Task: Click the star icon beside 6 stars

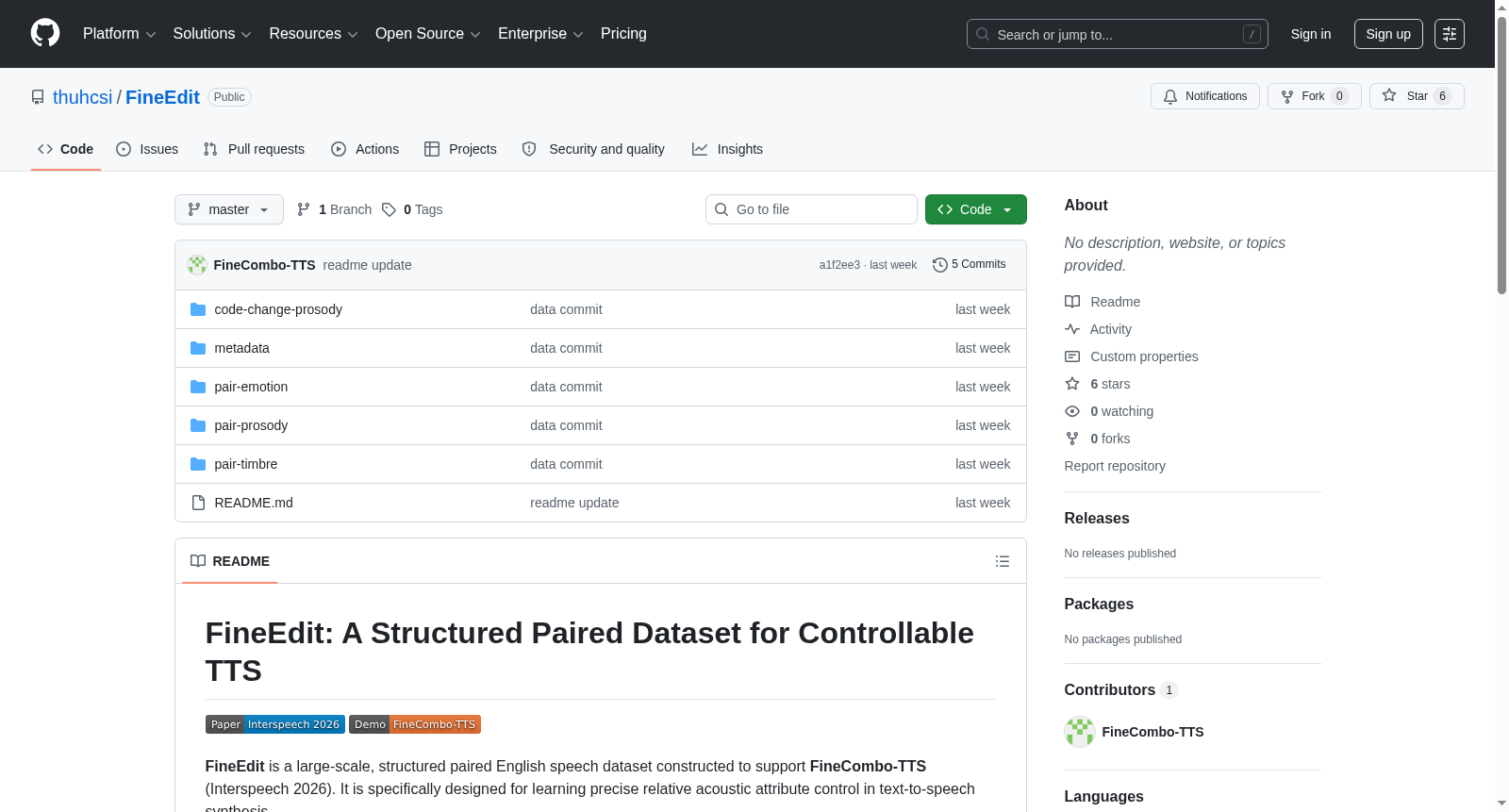Action: 1072,384
